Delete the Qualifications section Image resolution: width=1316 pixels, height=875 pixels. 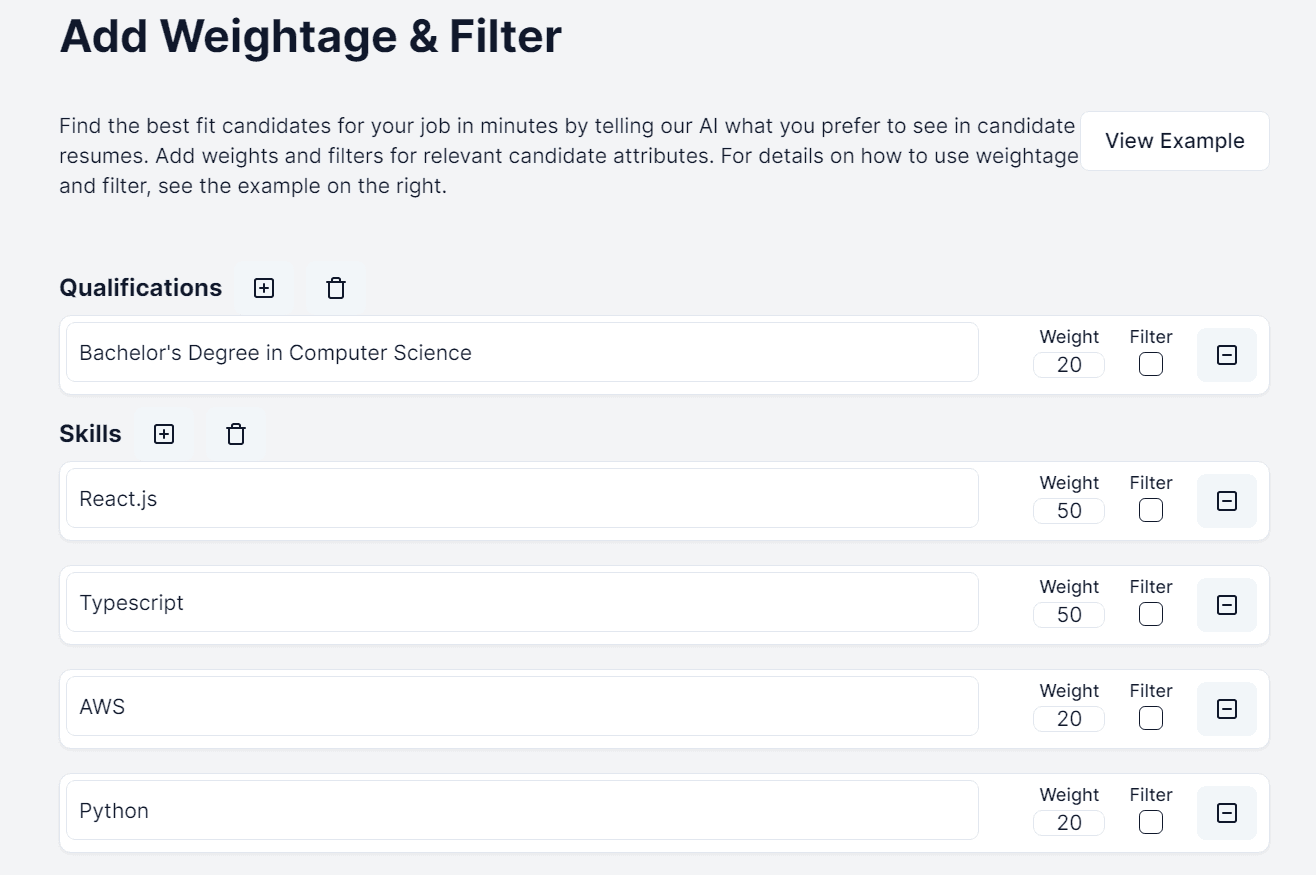[x=336, y=288]
